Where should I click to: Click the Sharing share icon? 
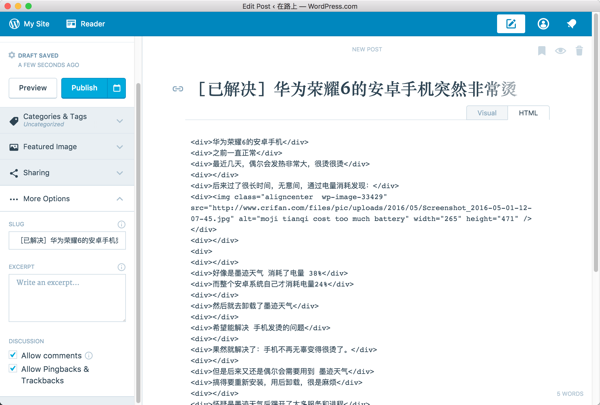[x=14, y=173]
